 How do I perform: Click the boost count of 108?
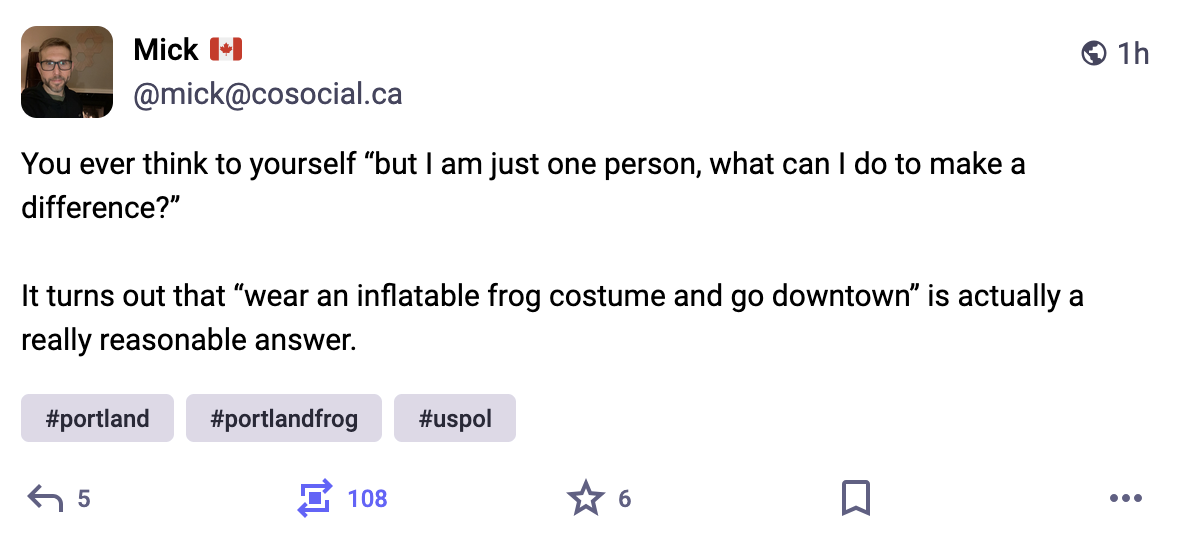pyautogui.click(x=367, y=498)
